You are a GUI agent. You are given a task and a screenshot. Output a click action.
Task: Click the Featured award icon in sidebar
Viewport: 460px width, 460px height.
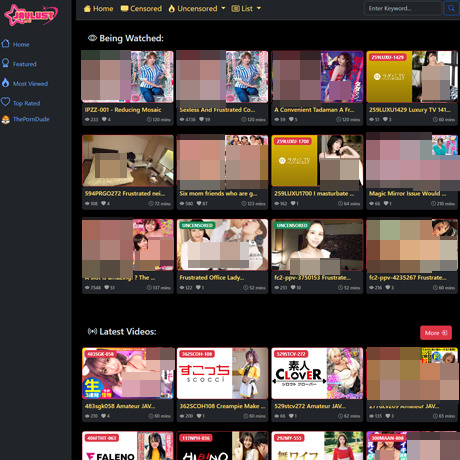[x=5, y=63]
